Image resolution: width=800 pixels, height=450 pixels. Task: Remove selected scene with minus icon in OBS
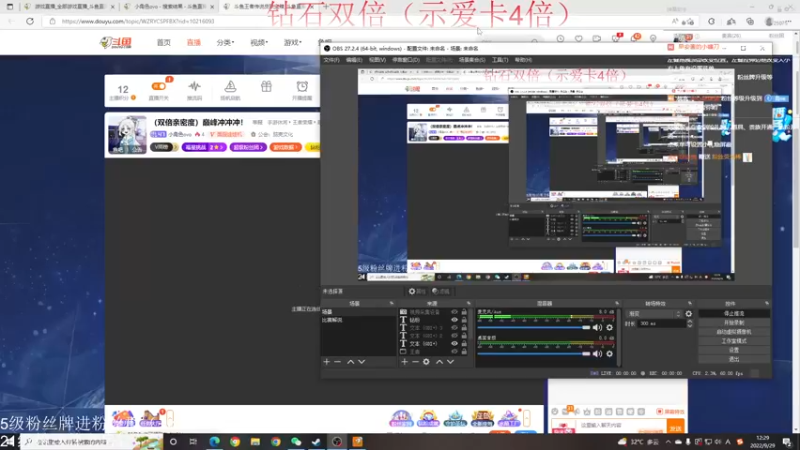tap(337, 362)
